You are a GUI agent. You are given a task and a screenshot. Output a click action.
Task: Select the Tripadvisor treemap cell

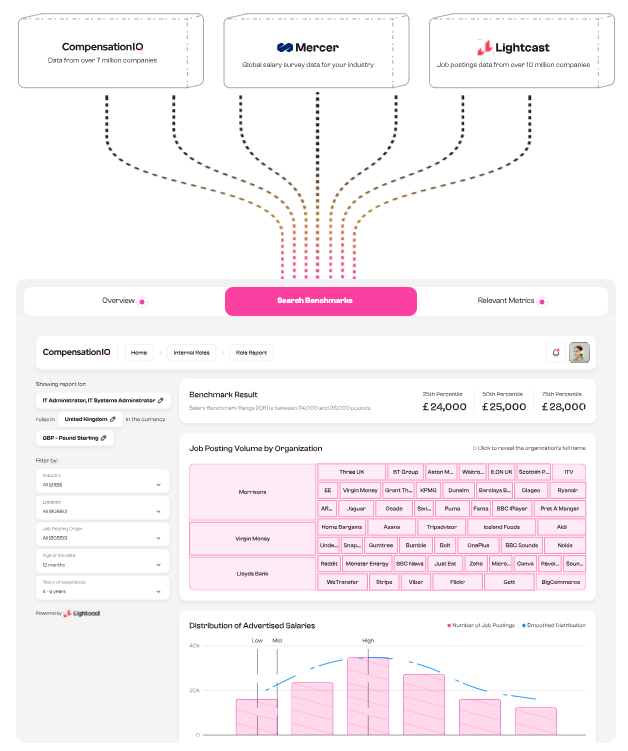(x=442, y=527)
